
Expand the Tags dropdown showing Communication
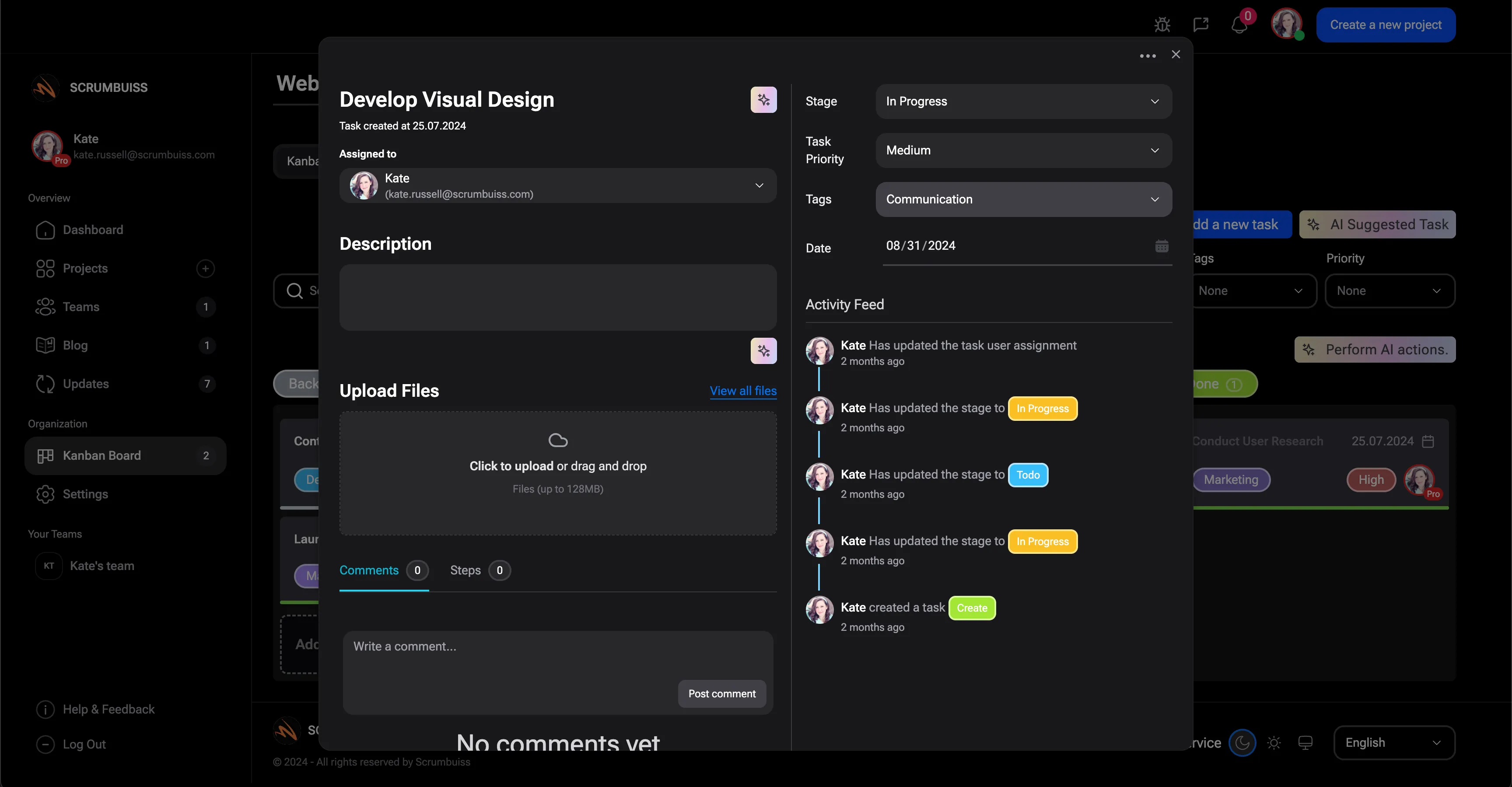point(1023,199)
